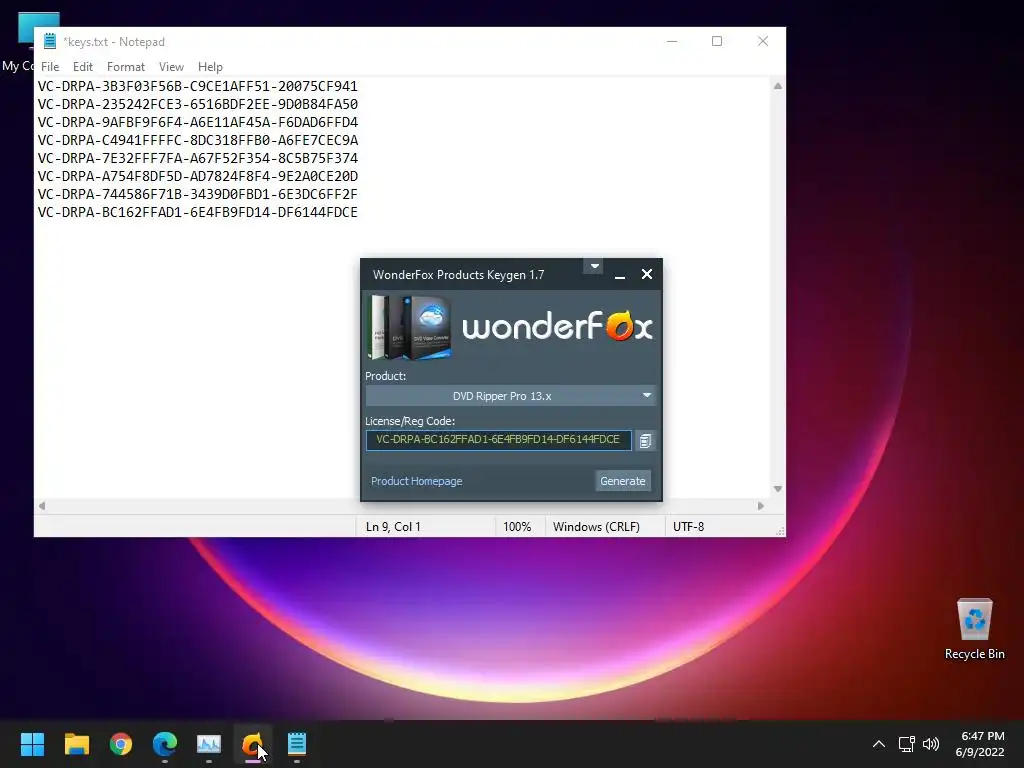The width and height of the screenshot is (1024, 768).
Task: Click key line starting VC-DRPA-A754F8DF5D
Action: (197, 176)
